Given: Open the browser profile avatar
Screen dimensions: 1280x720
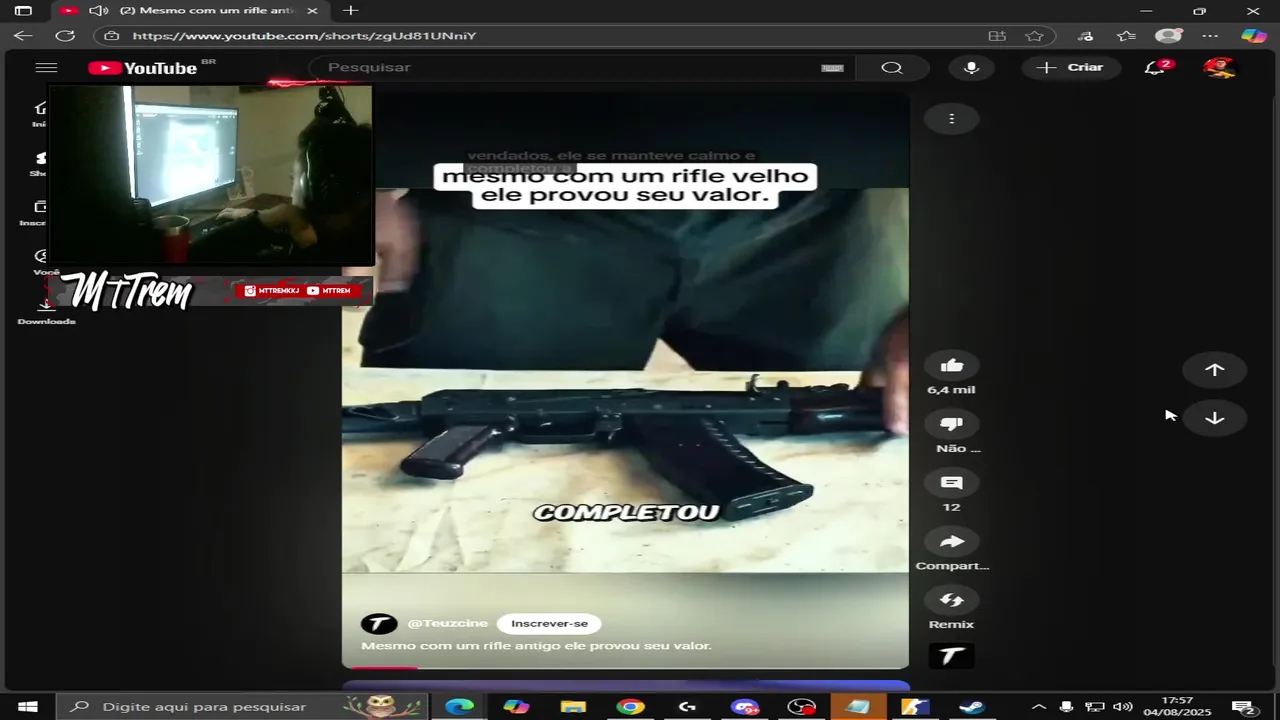Looking at the screenshot, I should coord(1169,36).
